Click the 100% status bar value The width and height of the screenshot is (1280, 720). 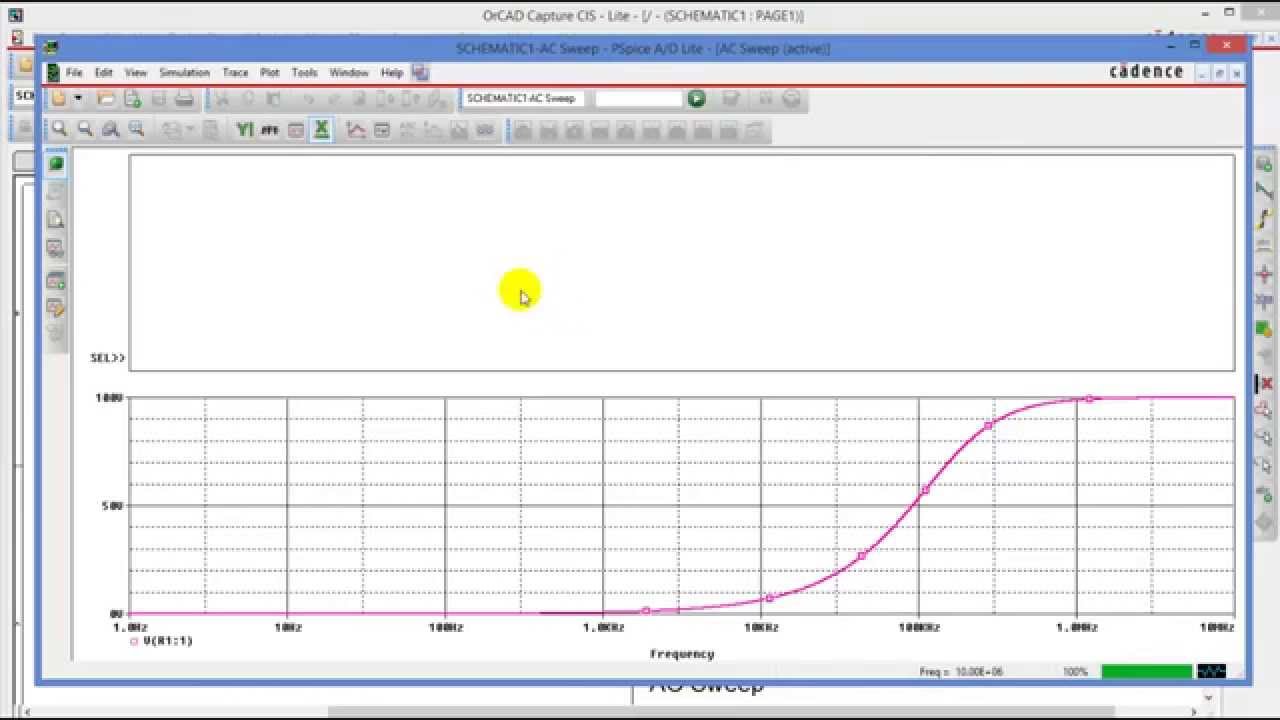1075,672
